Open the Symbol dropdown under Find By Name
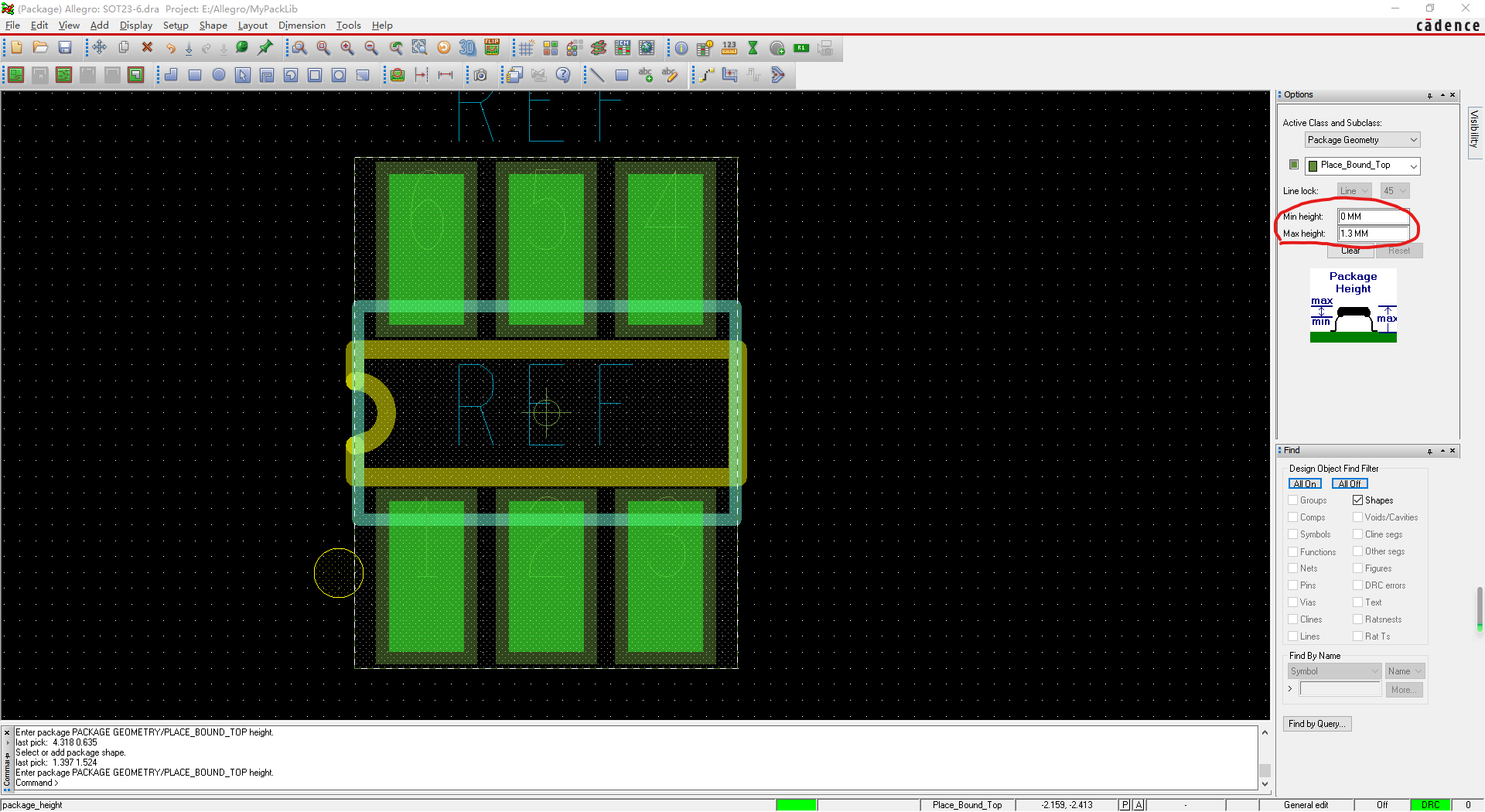The width and height of the screenshot is (1485, 812). (x=1334, y=671)
